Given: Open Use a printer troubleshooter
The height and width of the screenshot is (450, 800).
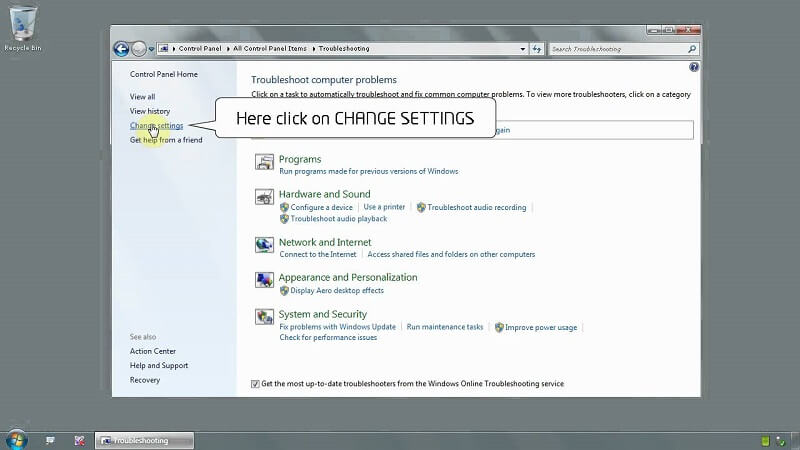Looking at the screenshot, I should 384,207.
